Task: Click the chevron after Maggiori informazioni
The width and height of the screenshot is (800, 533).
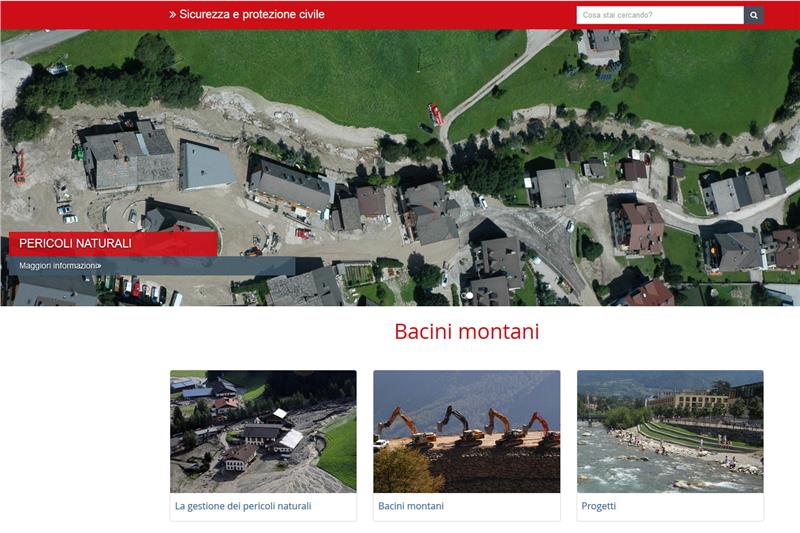Action: pos(98,266)
